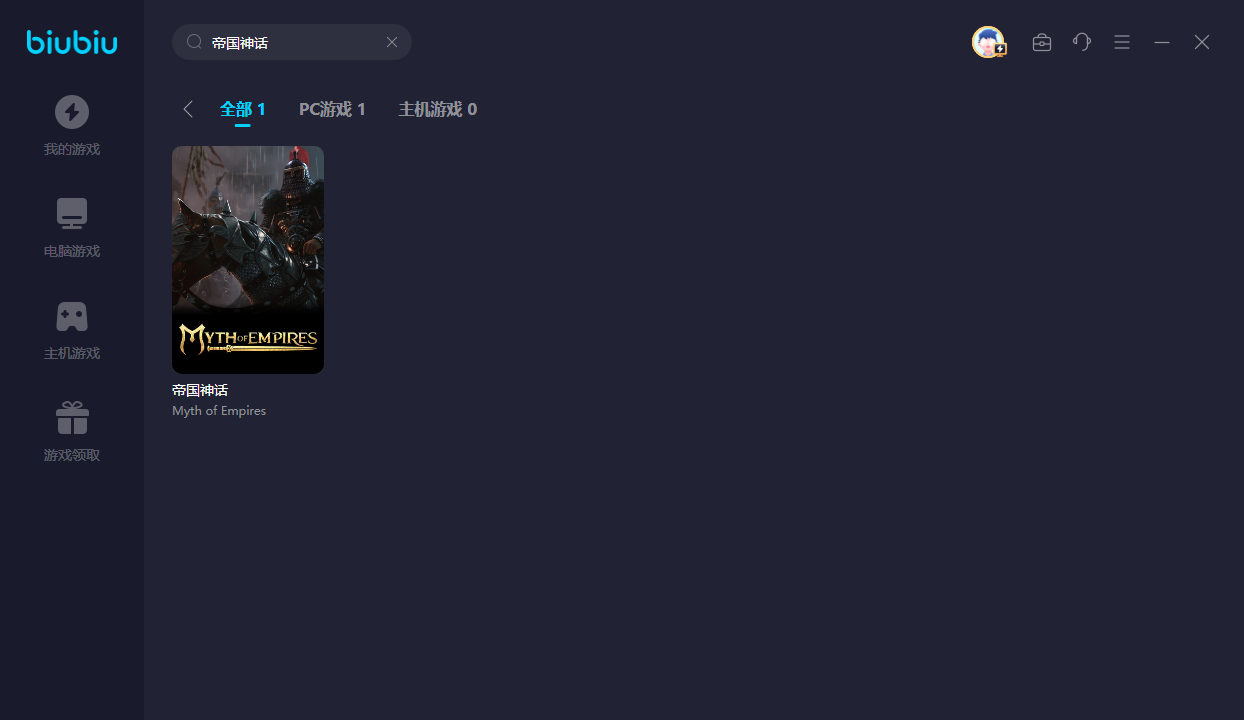The height and width of the screenshot is (720, 1244).
Task: Open the Myth of Empires cover thumbnail
Action: coord(248,260)
